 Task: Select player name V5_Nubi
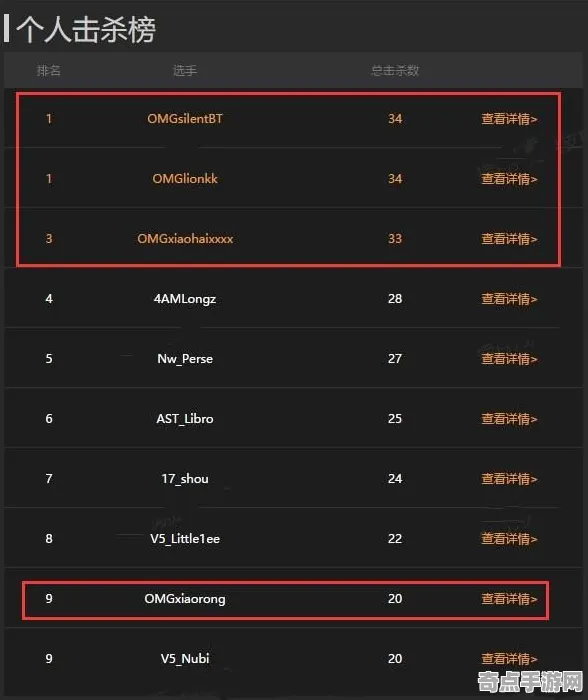(185, 658)
